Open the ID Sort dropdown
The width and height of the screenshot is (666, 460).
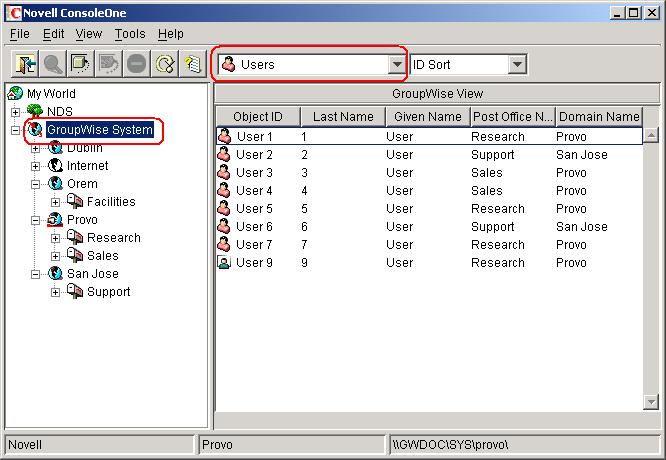pyautogui.click(x=517, y=65)
